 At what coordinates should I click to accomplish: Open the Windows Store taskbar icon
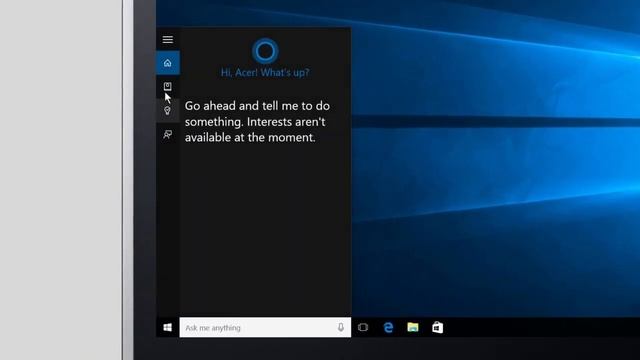click(438, 327)
